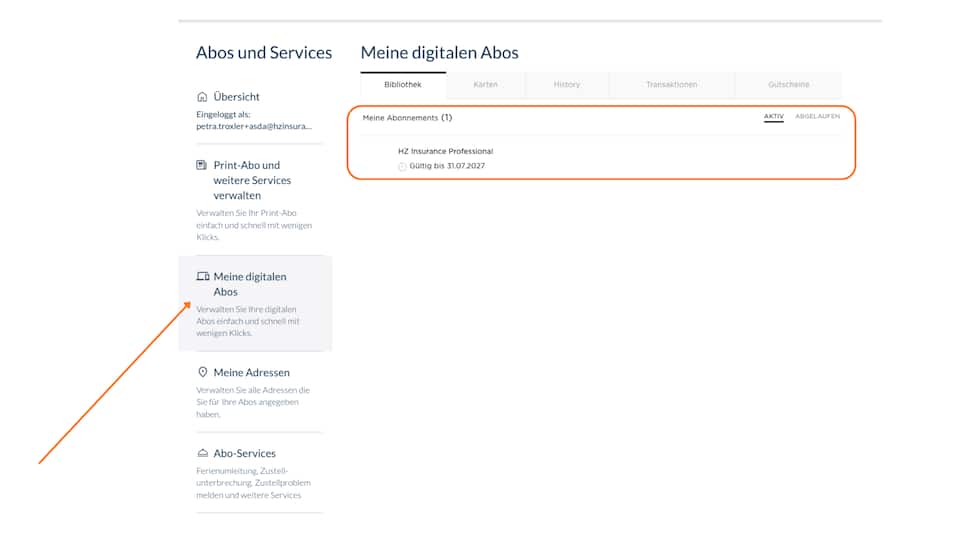Click the clock icon next to Gültig bis
This screenshot has width=960, height=540.
point(402,167)
